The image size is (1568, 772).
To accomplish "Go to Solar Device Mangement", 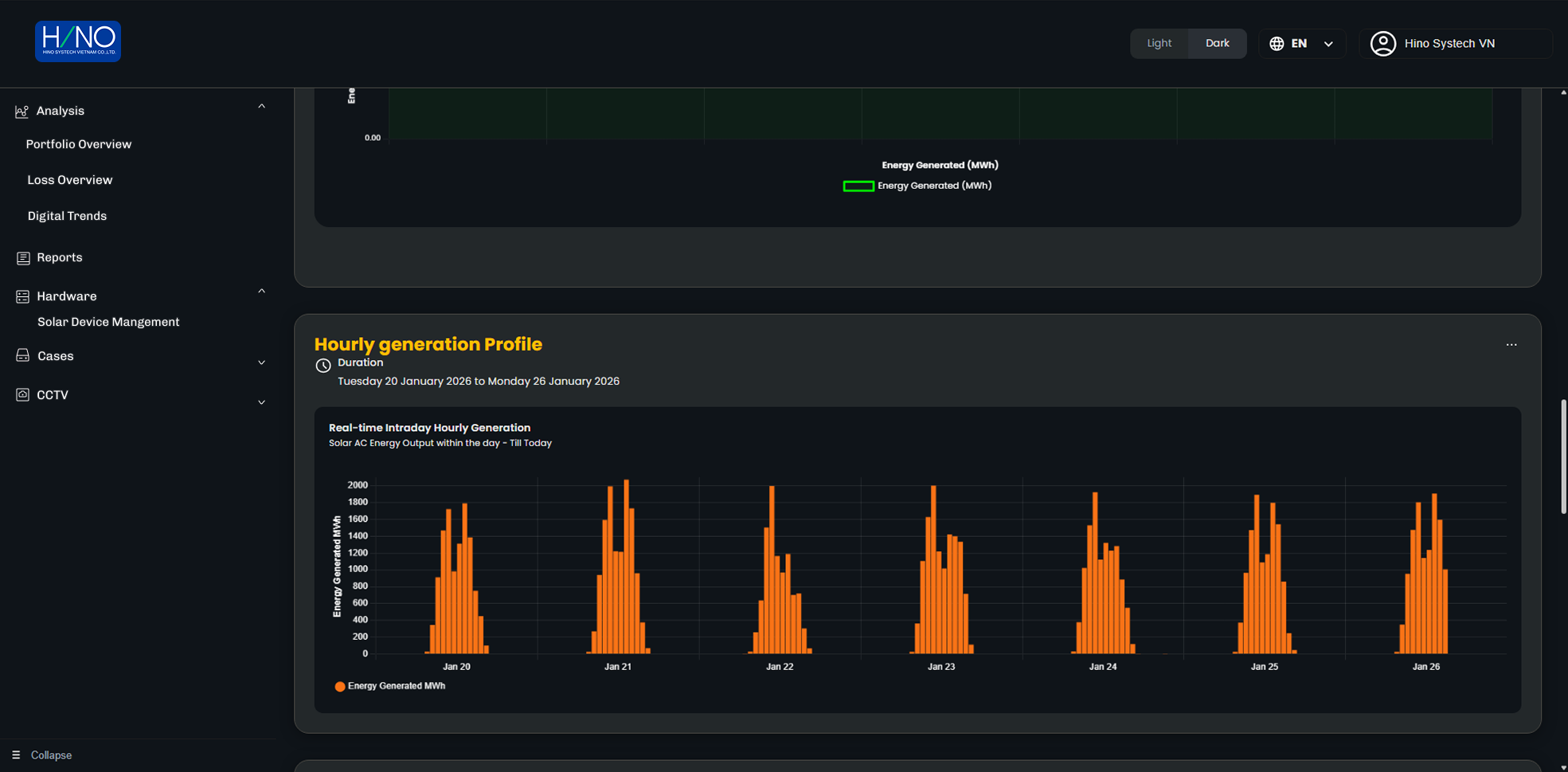I will point(108,322).
